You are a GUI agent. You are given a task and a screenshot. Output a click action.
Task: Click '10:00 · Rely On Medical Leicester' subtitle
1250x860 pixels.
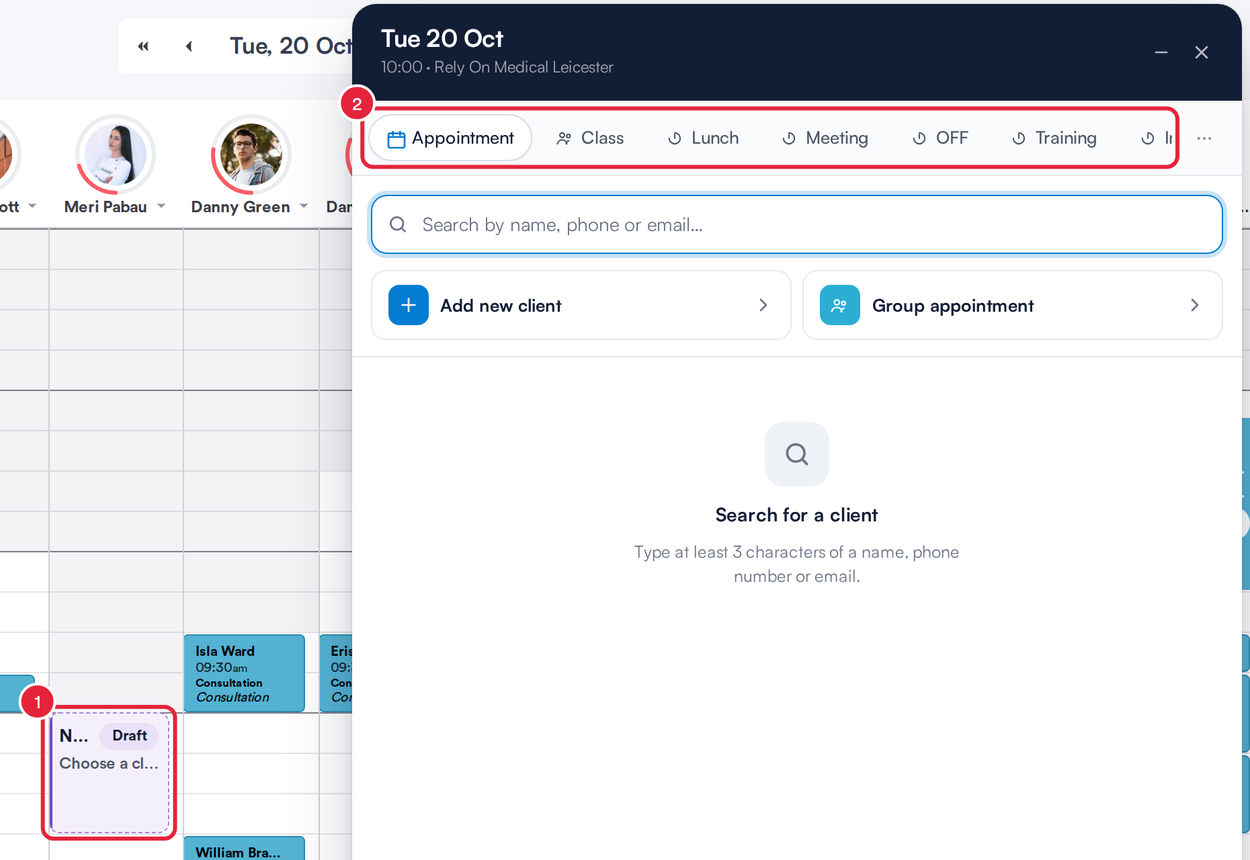(497, 67)
